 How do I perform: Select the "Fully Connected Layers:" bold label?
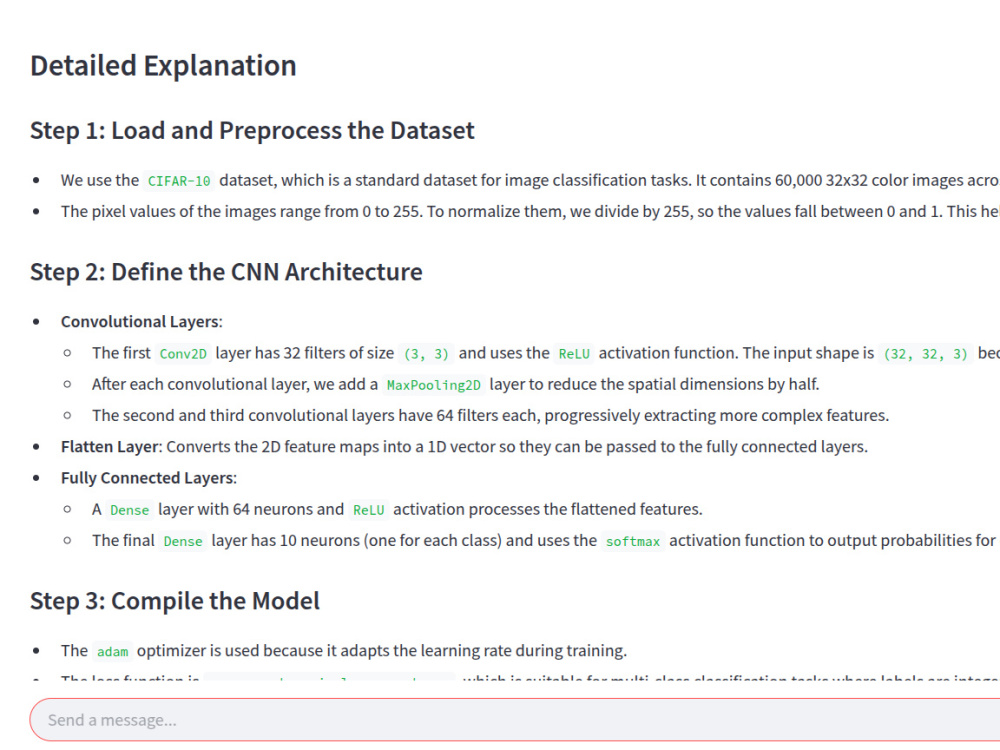point(149,478)
